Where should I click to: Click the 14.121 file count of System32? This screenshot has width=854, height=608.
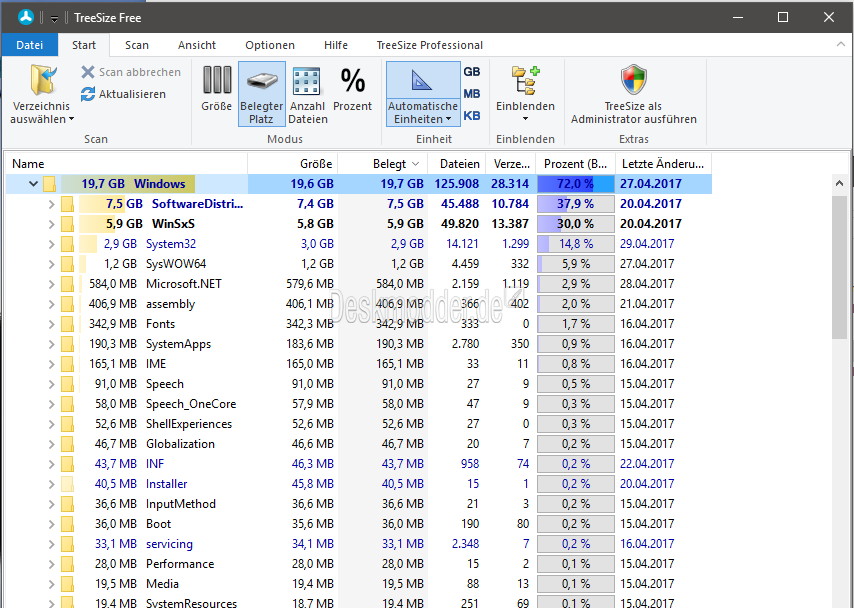[462, 244]
